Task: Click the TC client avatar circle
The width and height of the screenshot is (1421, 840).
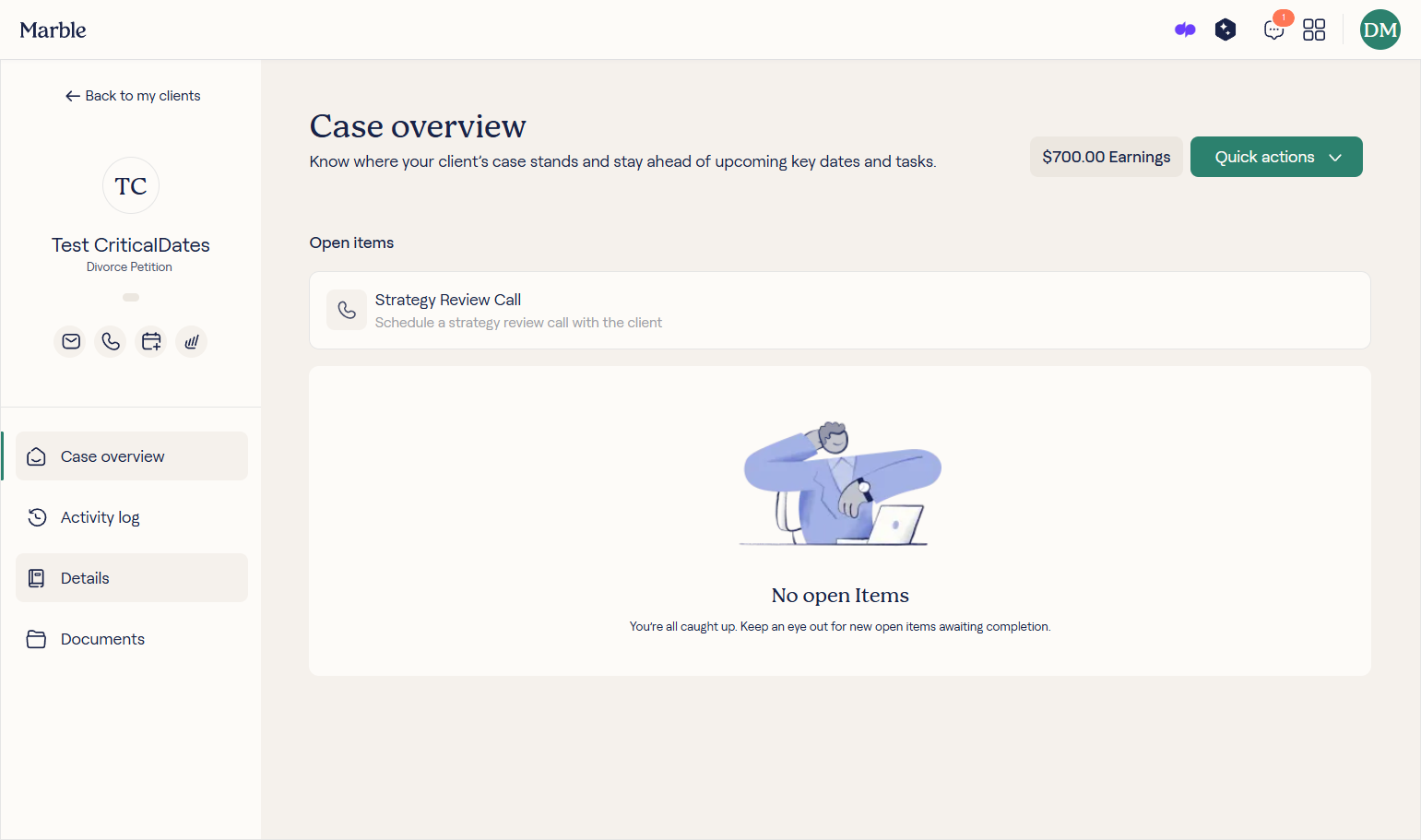Action: coord(131,185)
